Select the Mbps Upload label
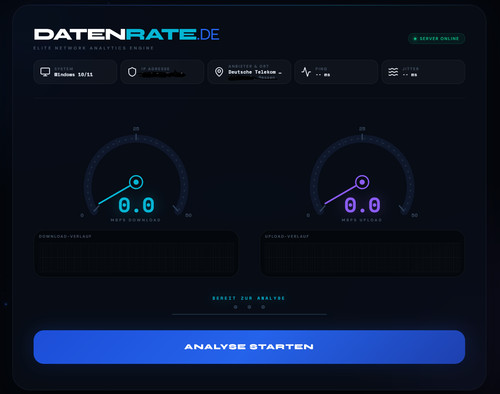 [362, 220]
